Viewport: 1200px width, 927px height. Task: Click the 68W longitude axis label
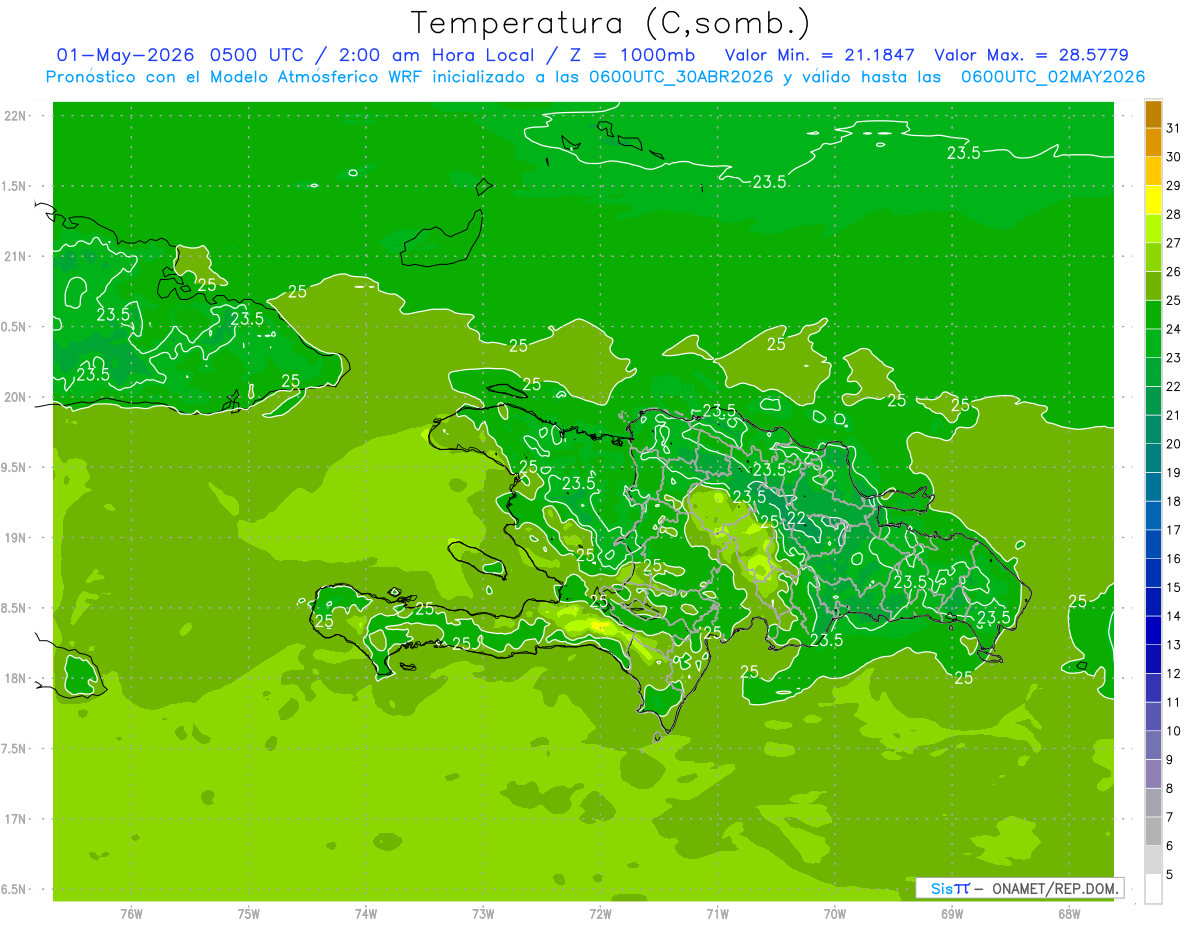1068,913
